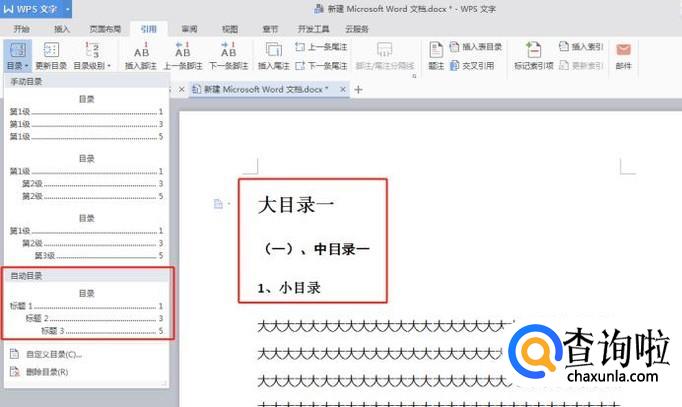The height and width of the screenshot is (407, 682).
Task: Switch to the 审阅 tab
Action: (x=189, y=29)
